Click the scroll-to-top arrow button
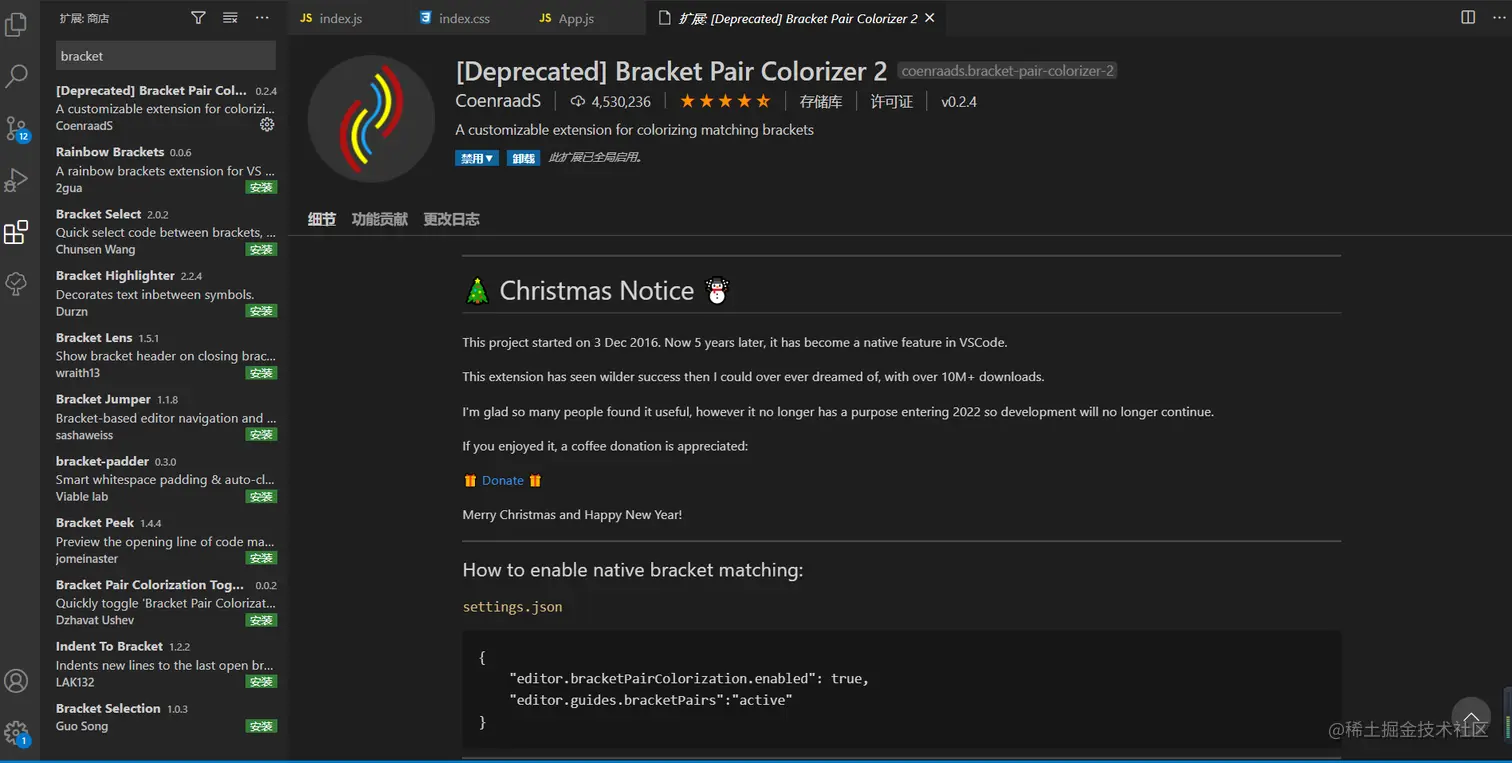Screen dimensions: 1512x763 pyautogui.click(x=1471, y=716)
